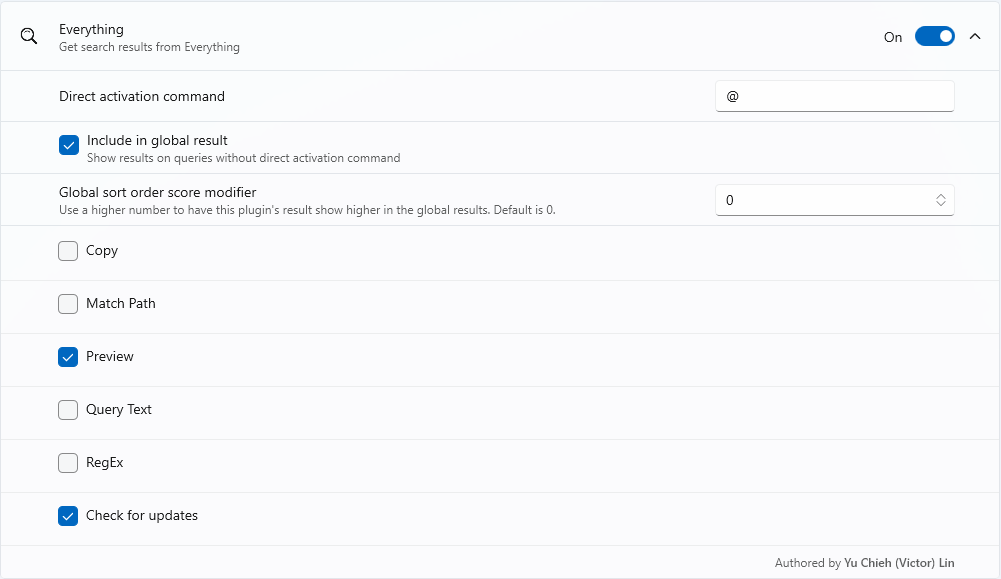Enable the Copy option

[68, 251]
